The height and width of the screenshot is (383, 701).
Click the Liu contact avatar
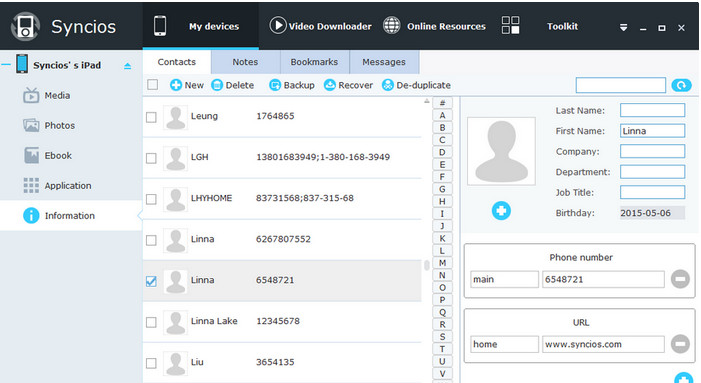tap(175, 363)
